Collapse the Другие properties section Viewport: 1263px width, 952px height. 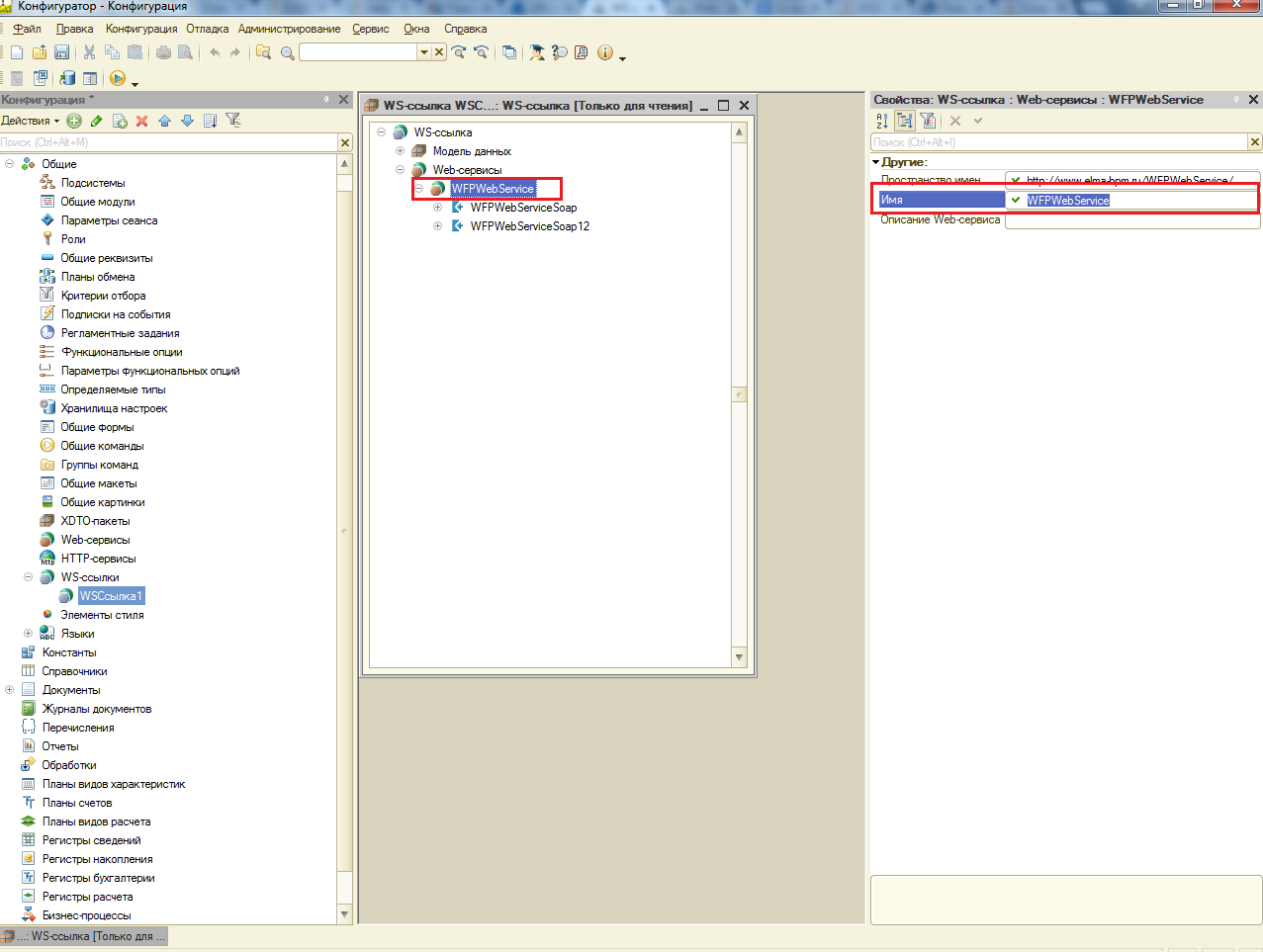tap(876, 162)
